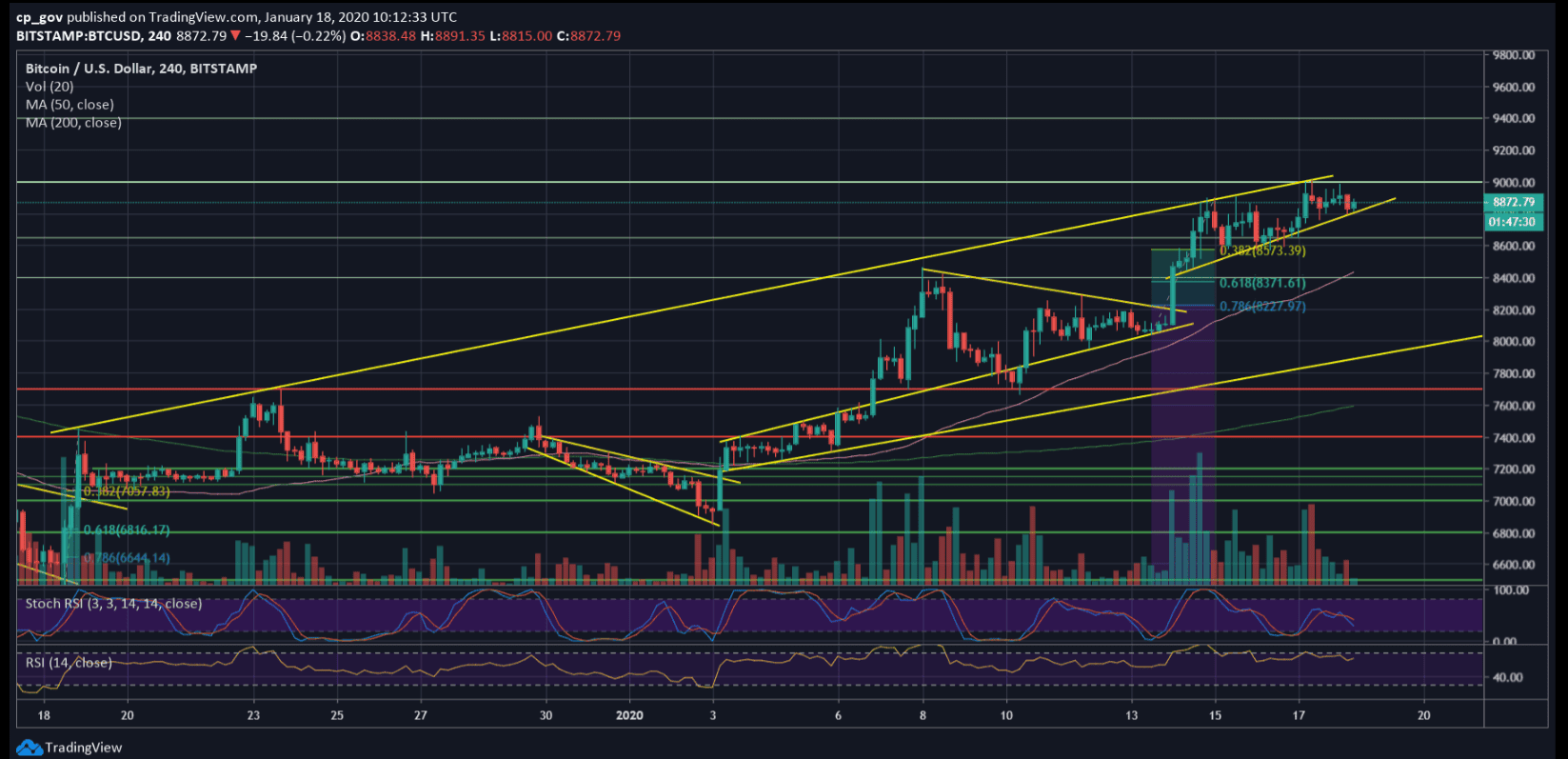Click the TradingView text at bottom left

coord(84,748)
